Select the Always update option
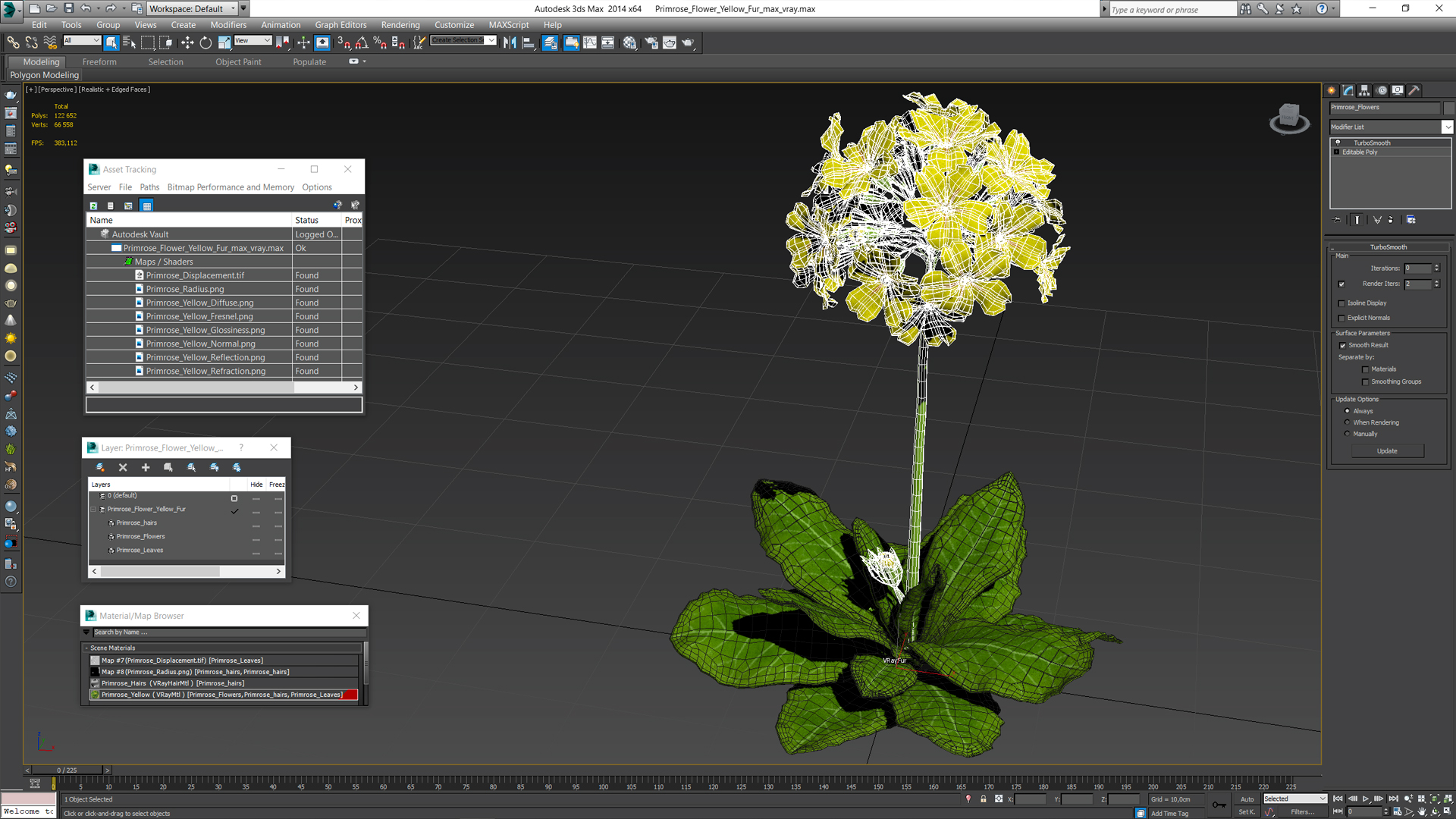 click(1348, 411)
